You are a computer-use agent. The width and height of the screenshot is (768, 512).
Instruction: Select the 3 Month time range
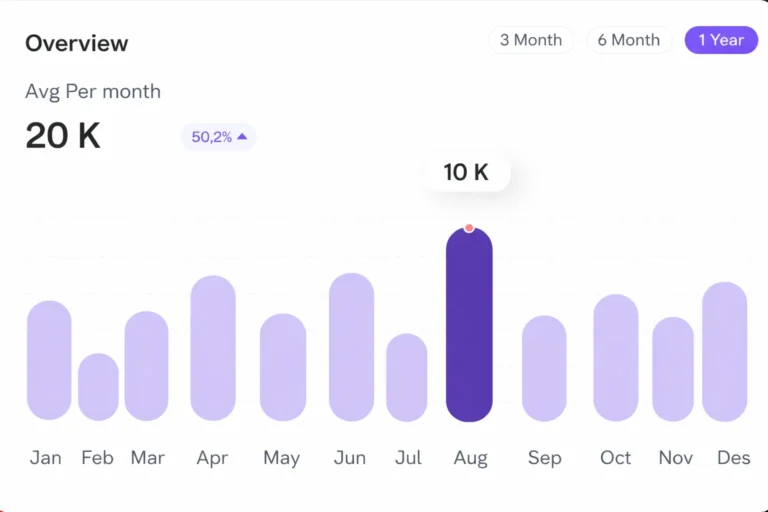[531, 40]
